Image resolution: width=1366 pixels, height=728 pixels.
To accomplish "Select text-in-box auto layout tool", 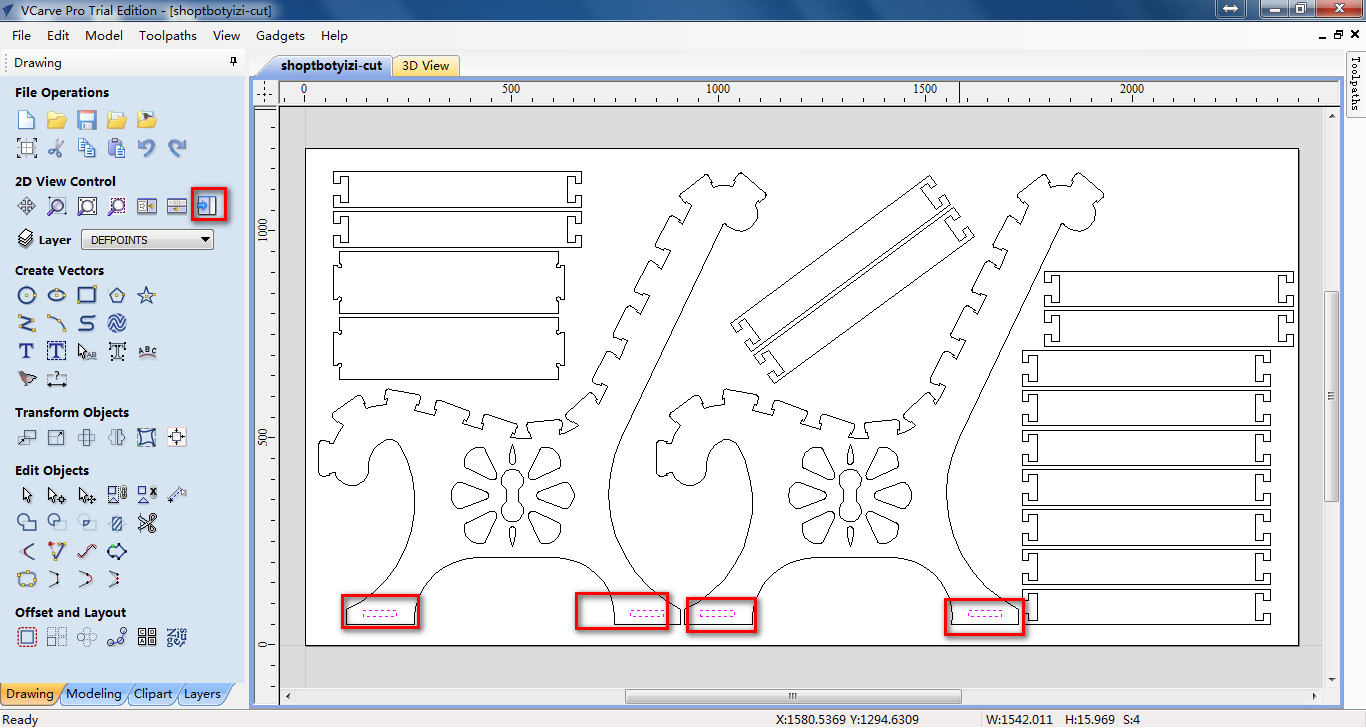I will 57,351.
